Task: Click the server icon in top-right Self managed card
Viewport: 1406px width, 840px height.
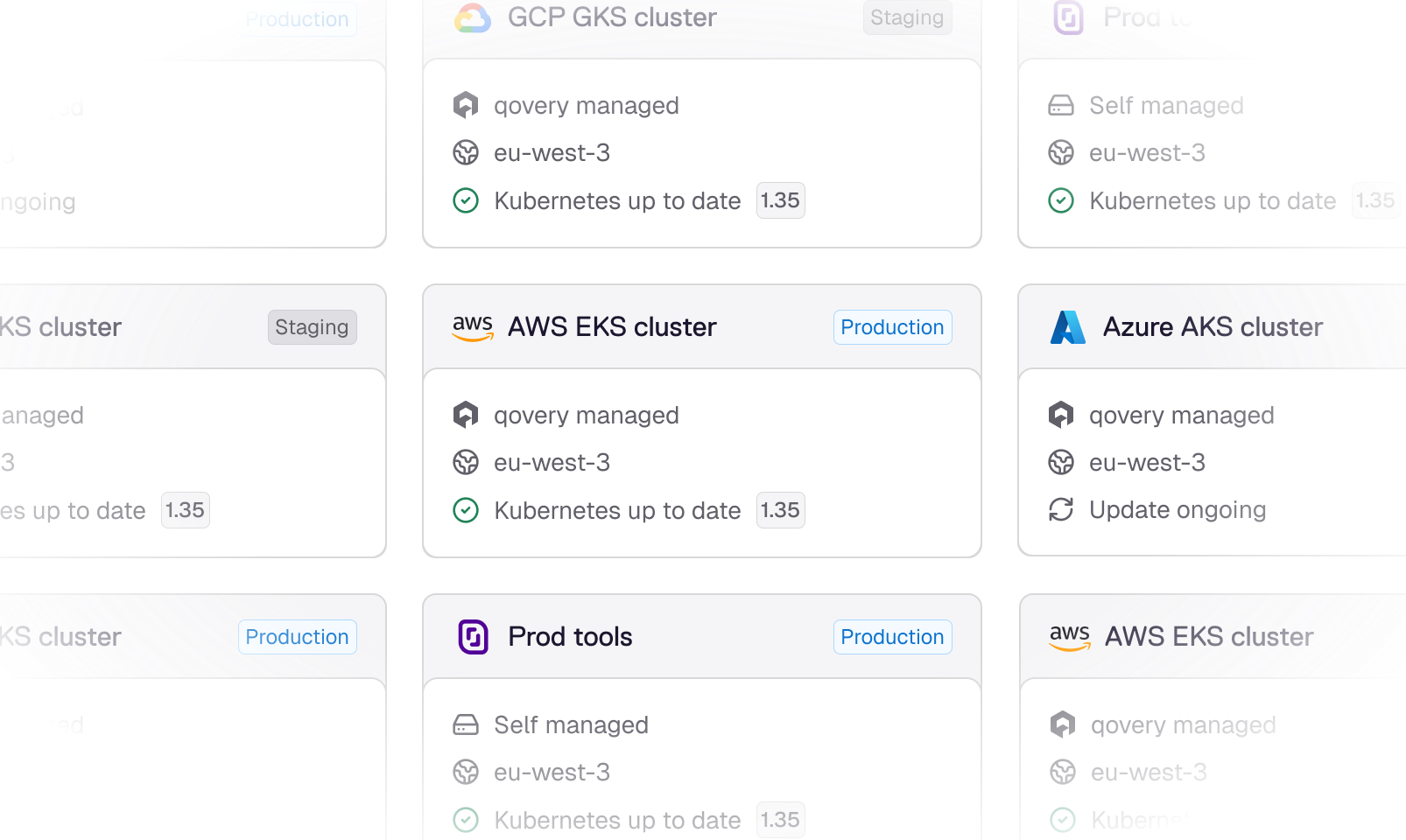Action: [1061, 105]
